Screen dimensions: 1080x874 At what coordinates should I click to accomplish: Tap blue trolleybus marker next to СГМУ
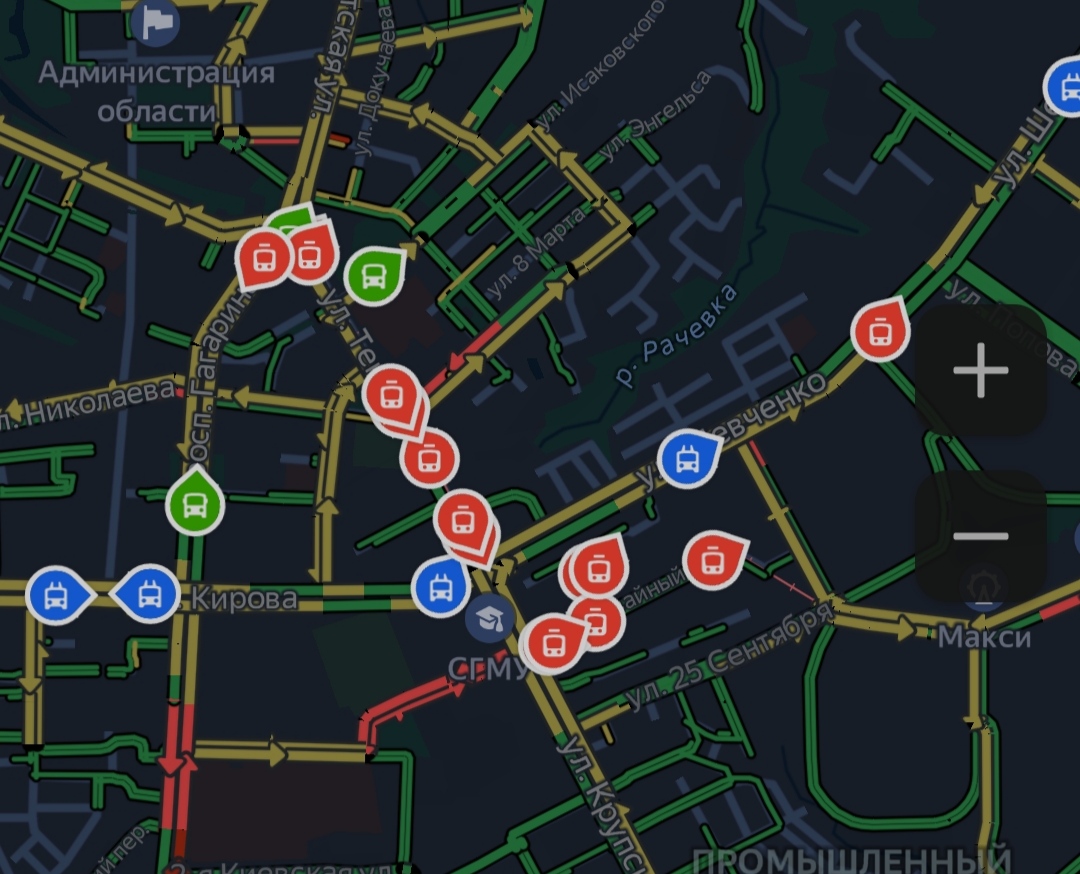pyautogui.click(x=442, y=587)
